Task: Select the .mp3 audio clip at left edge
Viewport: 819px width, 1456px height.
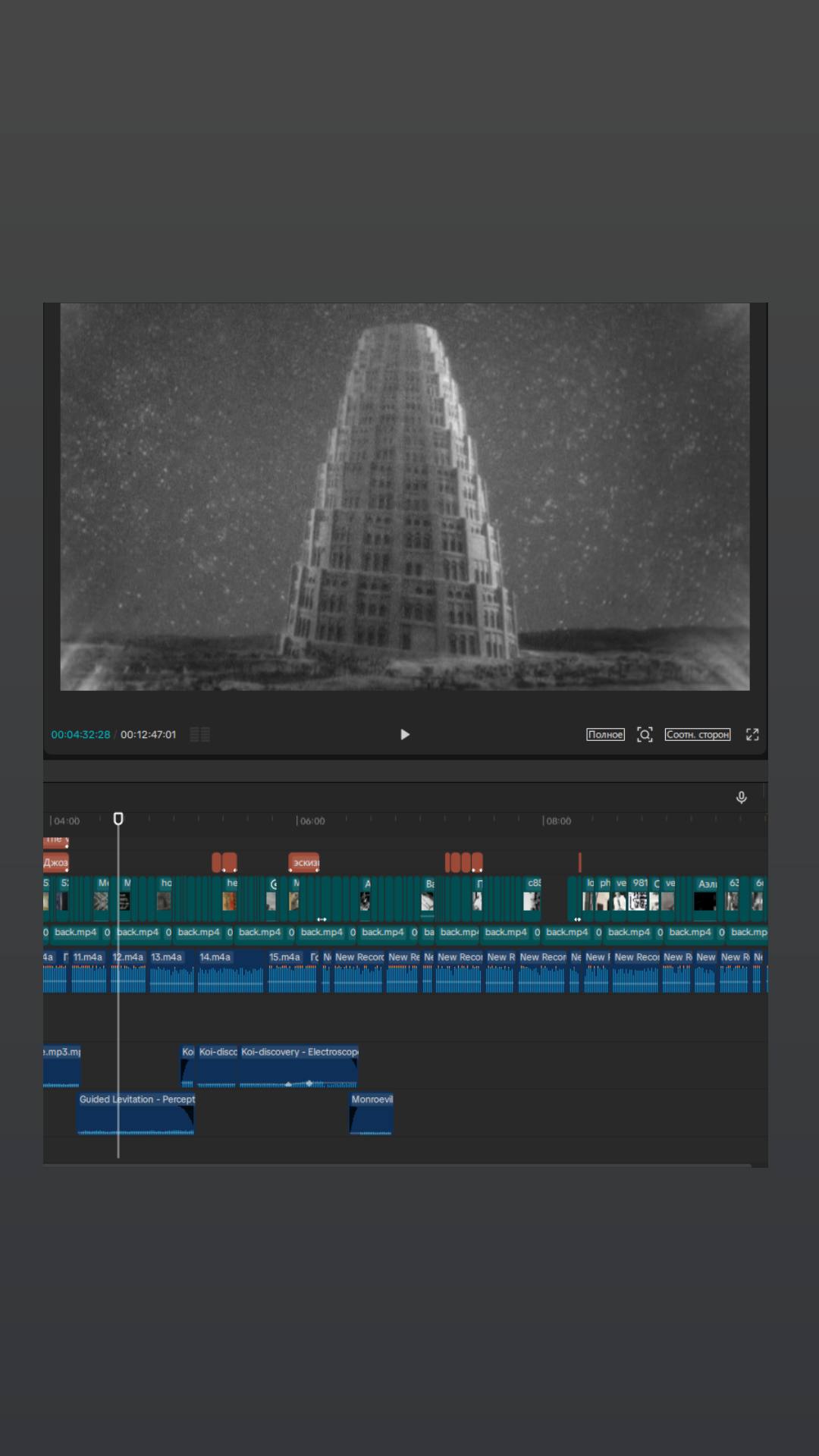Action: point(61,1065)
